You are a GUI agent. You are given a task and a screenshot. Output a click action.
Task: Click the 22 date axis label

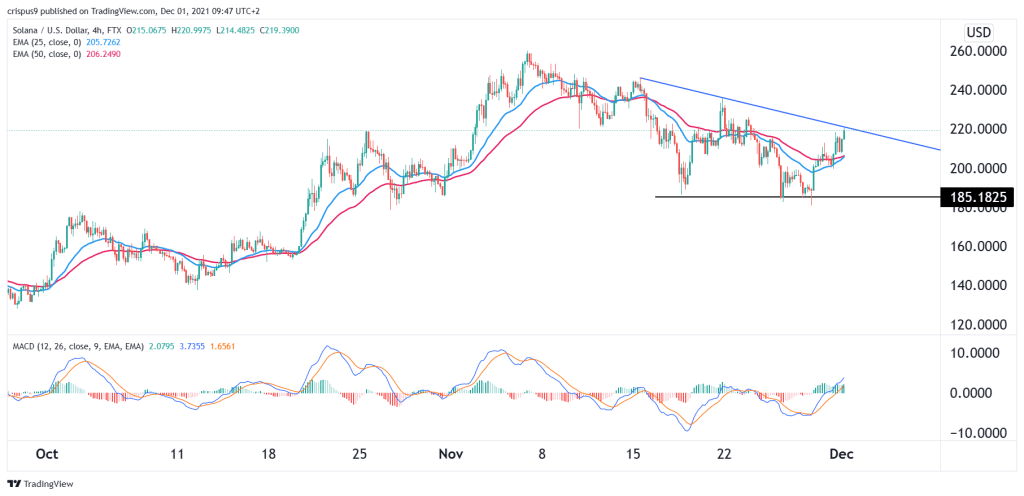(x=726, y=454)
